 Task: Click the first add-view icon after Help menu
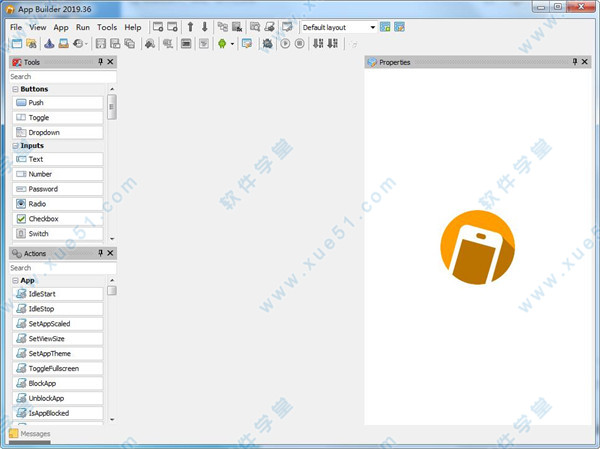158,27
